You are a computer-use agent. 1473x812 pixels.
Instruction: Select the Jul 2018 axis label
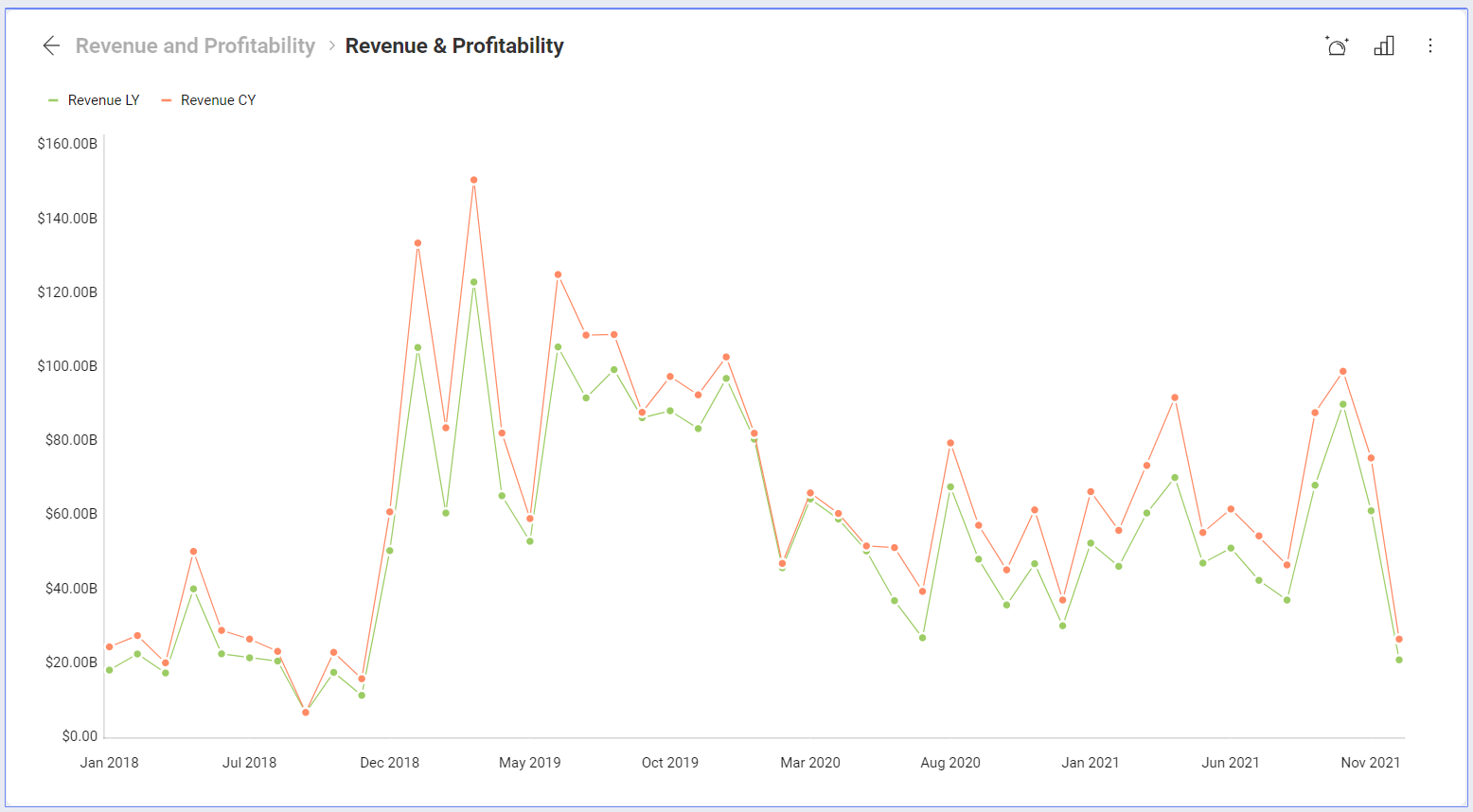click(x=249, y=763)
